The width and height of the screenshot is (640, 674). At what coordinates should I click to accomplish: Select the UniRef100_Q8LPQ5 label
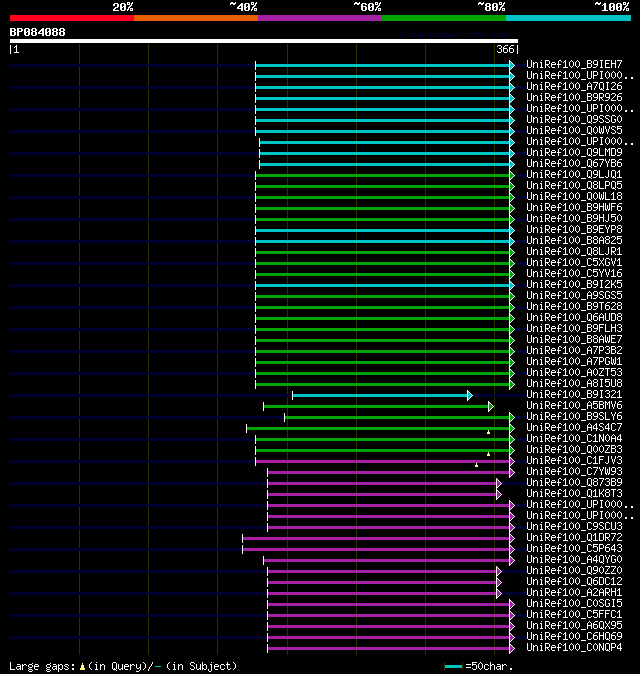574,185
